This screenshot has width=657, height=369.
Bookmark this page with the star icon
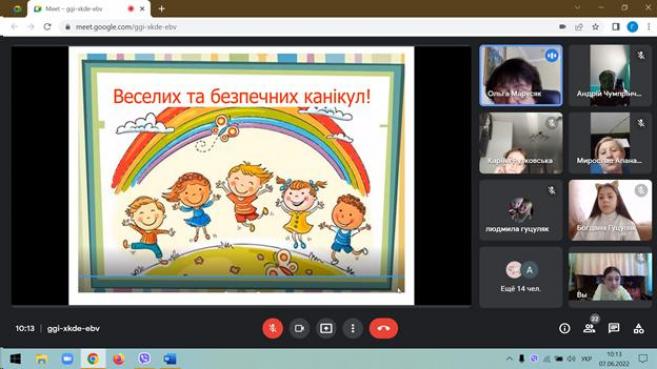(x=595, y=27)
